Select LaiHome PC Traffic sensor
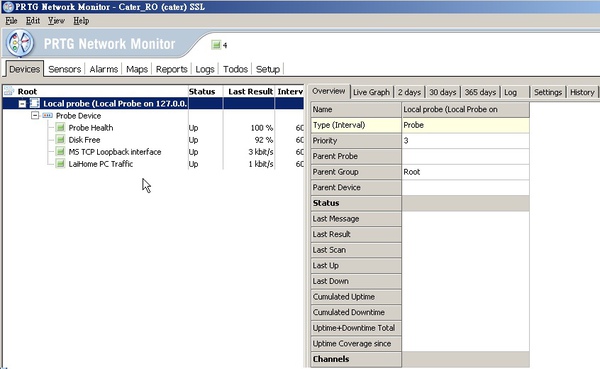Screen dimensions: 600x369 coord(101,164)
